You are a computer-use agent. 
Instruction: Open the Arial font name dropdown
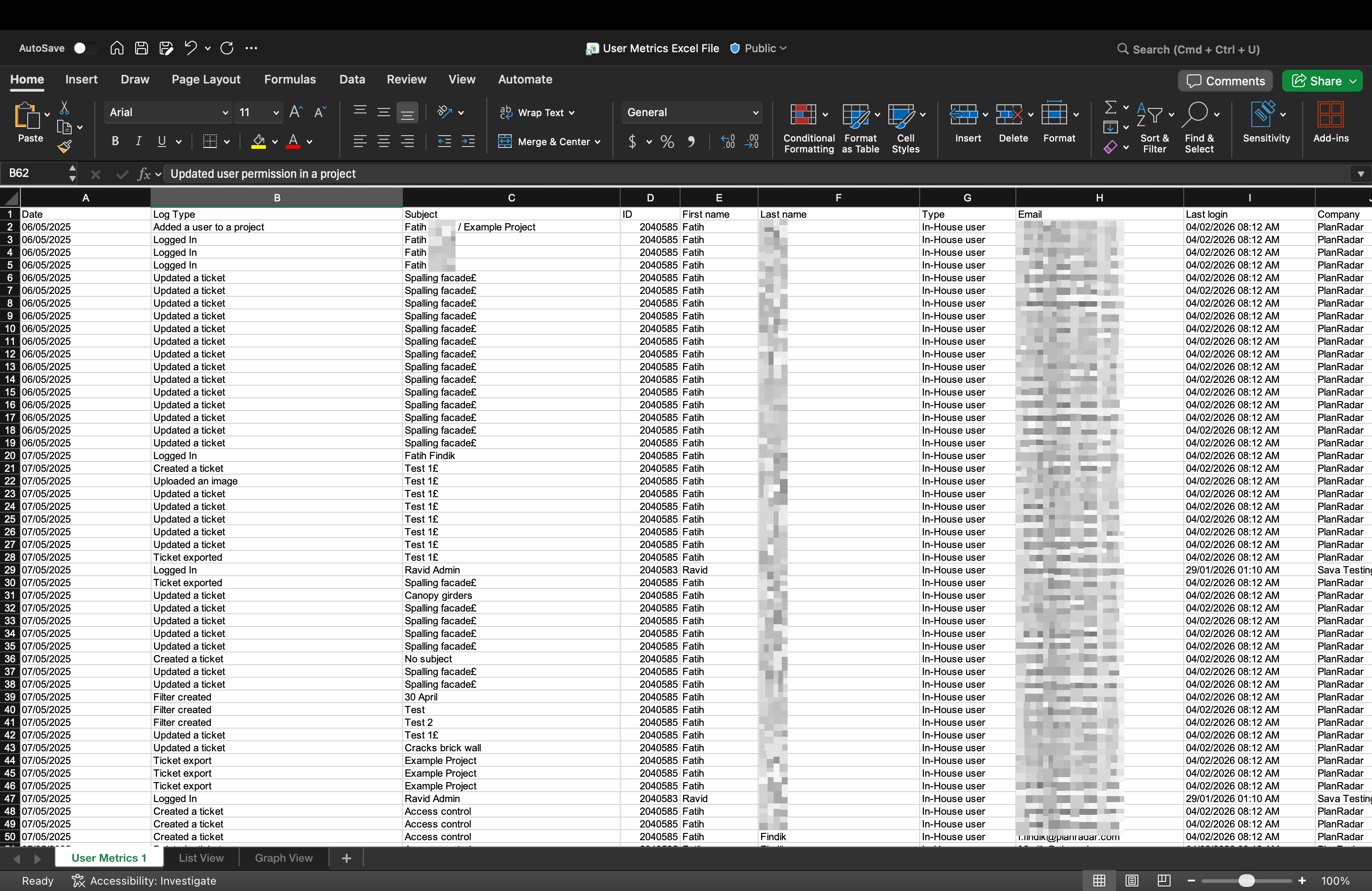click(x=225, y=113)
